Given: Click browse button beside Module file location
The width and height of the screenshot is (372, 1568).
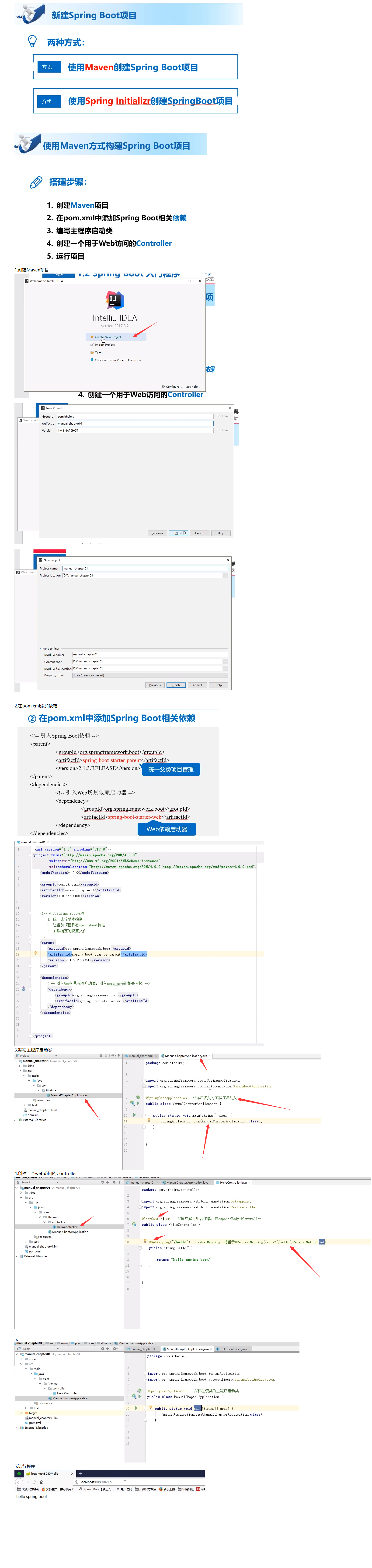Looking at the screenshot, I should [226, 668].
